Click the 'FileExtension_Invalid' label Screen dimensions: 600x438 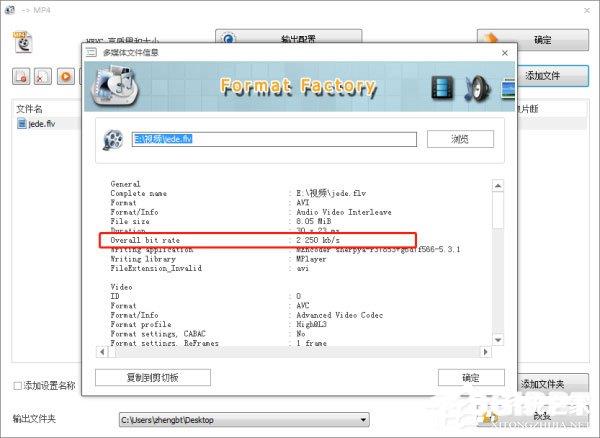coord(156,268)
